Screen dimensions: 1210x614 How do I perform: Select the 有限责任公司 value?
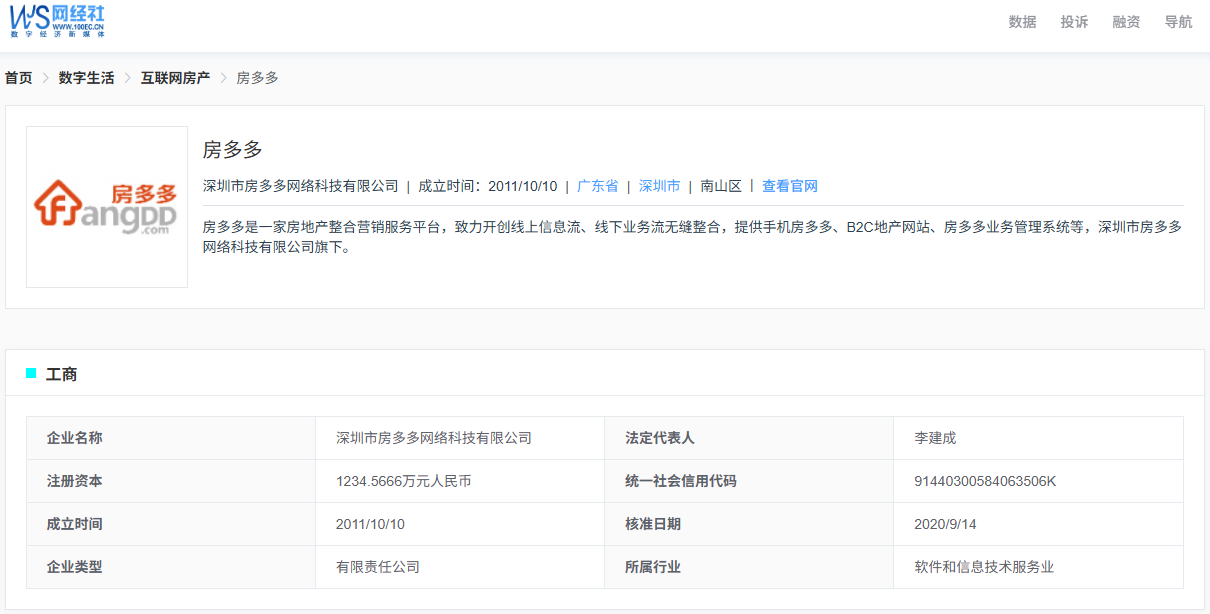[x=378, y=567]
